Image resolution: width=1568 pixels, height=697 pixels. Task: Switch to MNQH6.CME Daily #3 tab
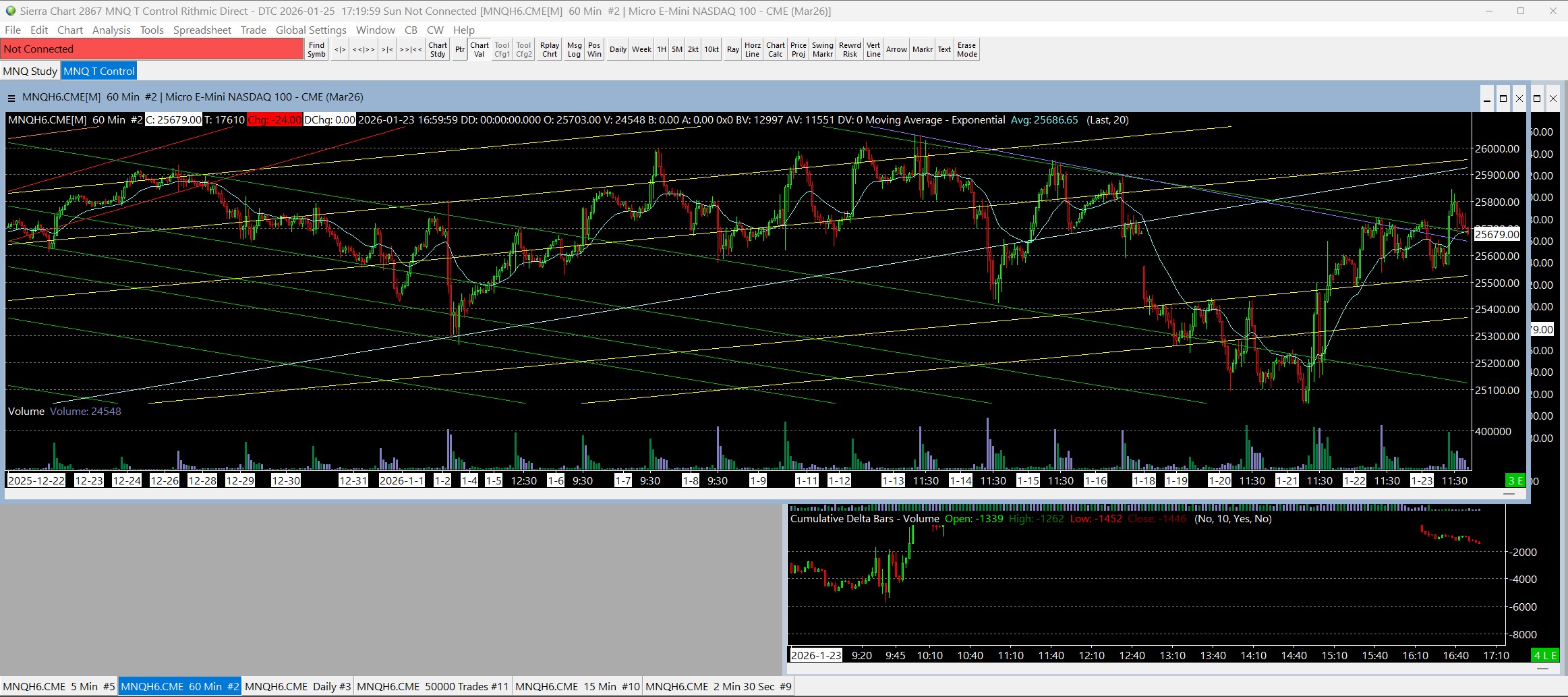click(x=298, y=686)
